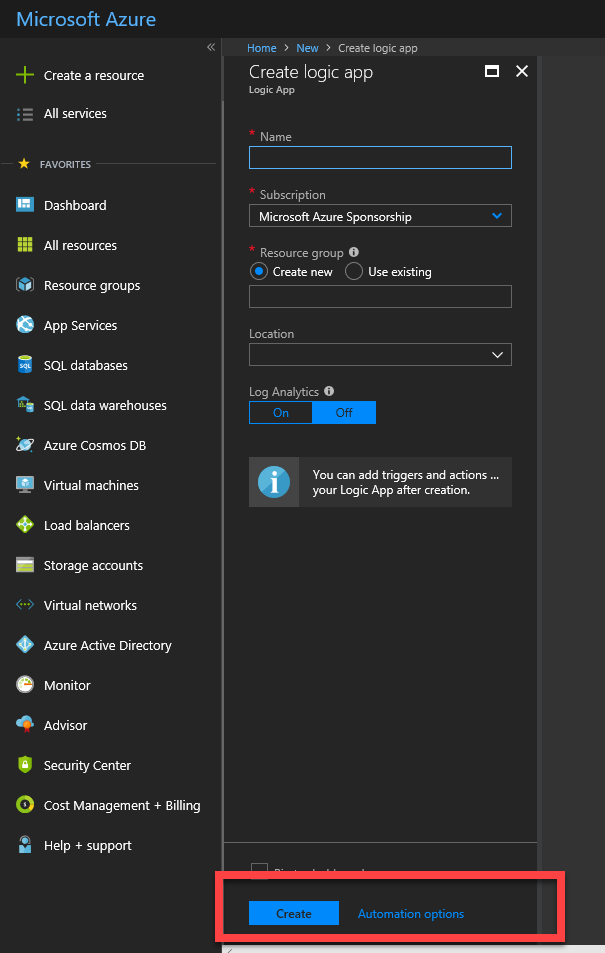Image resolution: width=605 pixels, height=953 pixels.
Task: Open the Dashboard icon in sidebar
Action: pyautogui.click(x=25, y=205)
